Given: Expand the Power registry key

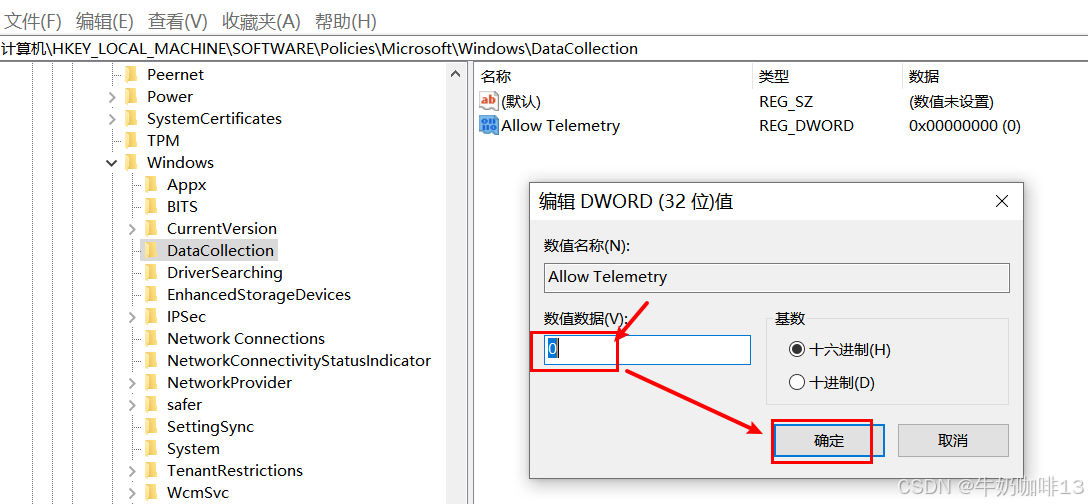Looking at the screenshot, I should (112, 97).
